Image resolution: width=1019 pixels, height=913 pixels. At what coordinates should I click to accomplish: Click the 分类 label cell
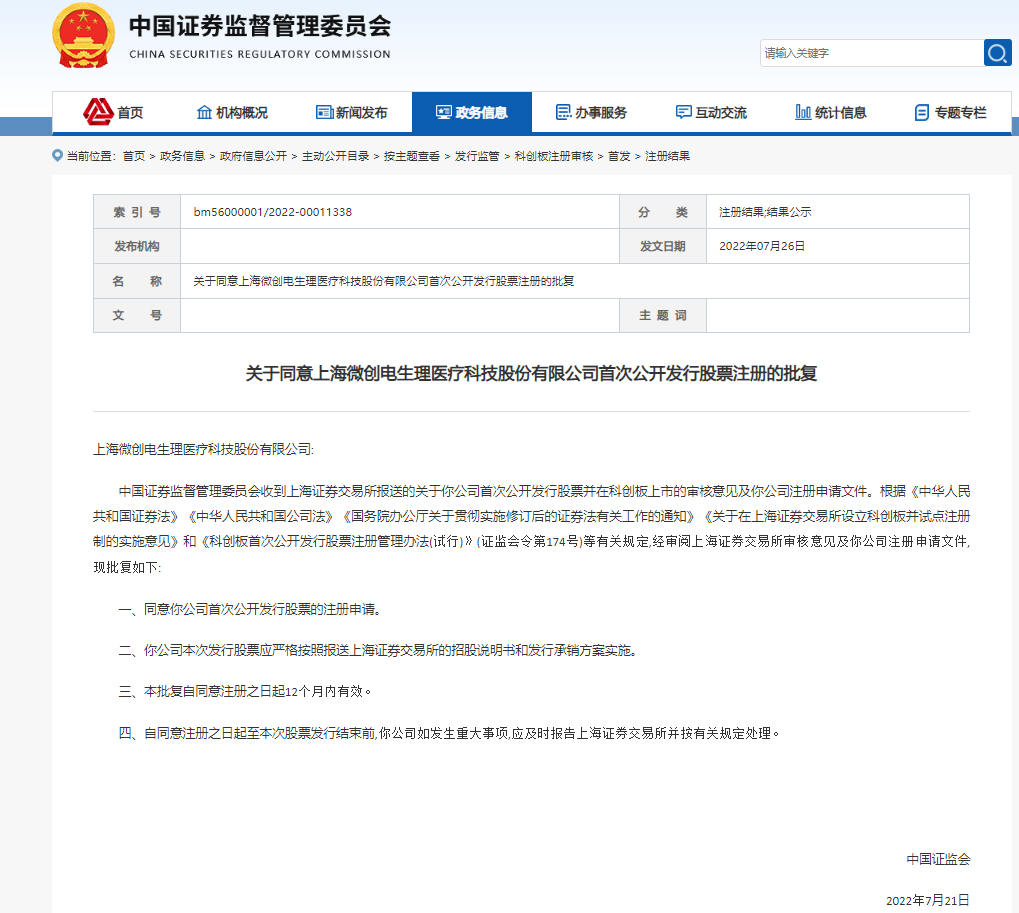click(x=663, y=212)
